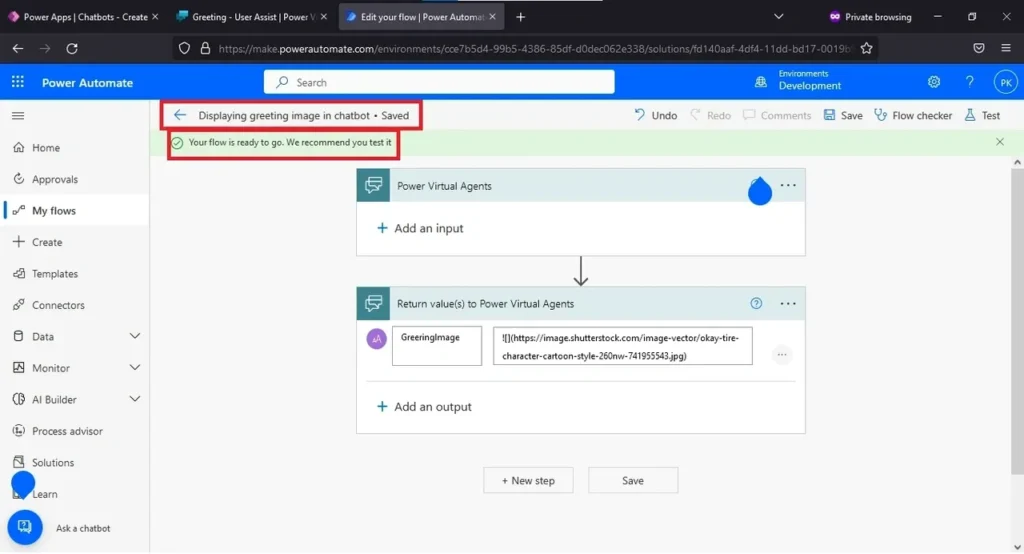The height and width of the screenshot is (554, 1024).
Task: Click Add an input
Action: point(420,228)
